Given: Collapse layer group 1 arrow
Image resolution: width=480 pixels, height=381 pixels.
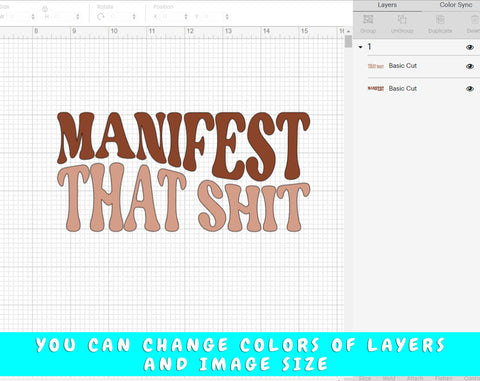Looking at the screenshot, I should tap(360, 47).
